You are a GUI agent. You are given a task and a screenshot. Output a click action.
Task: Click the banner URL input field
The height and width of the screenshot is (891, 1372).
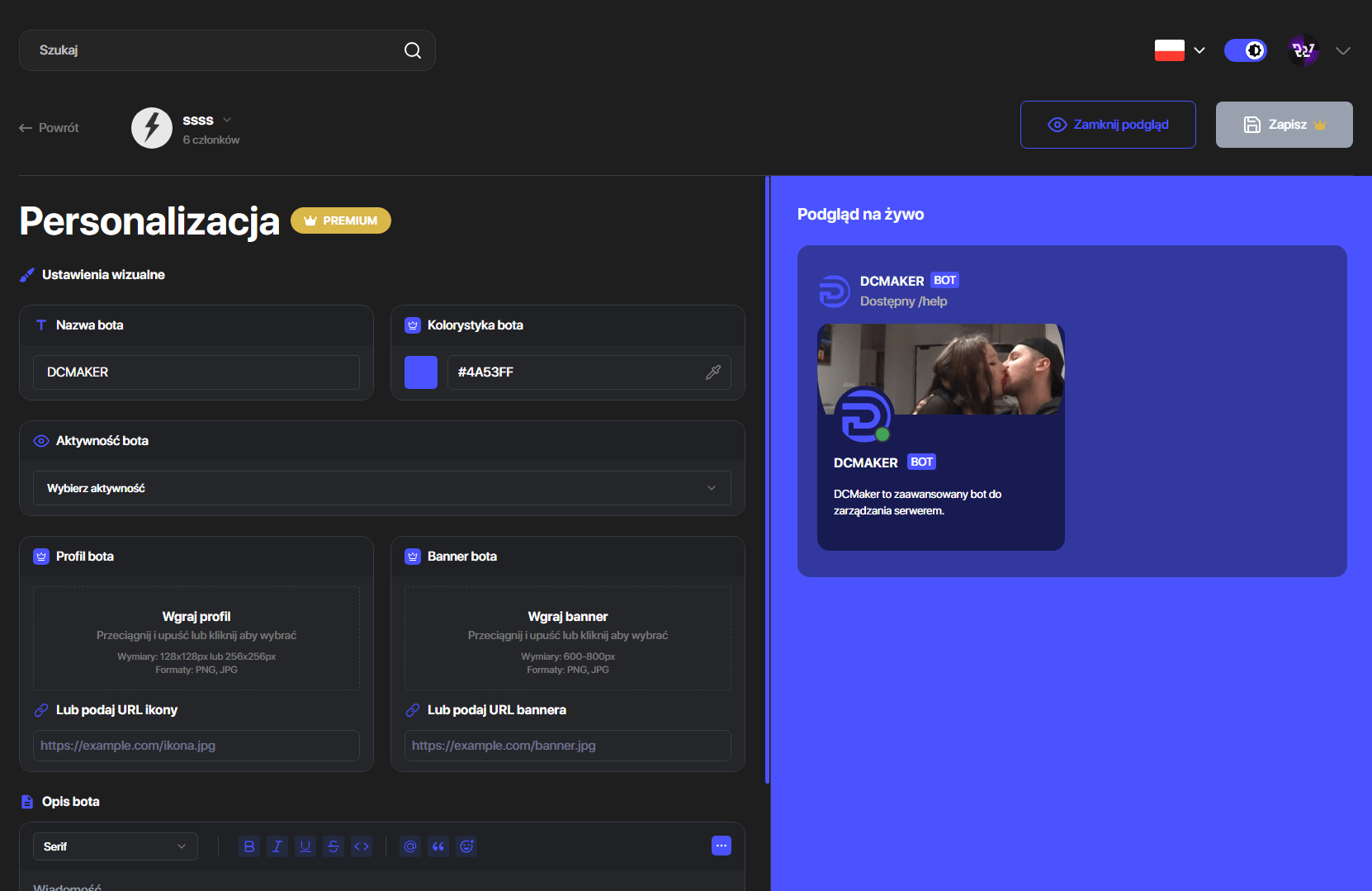[568, 746]
